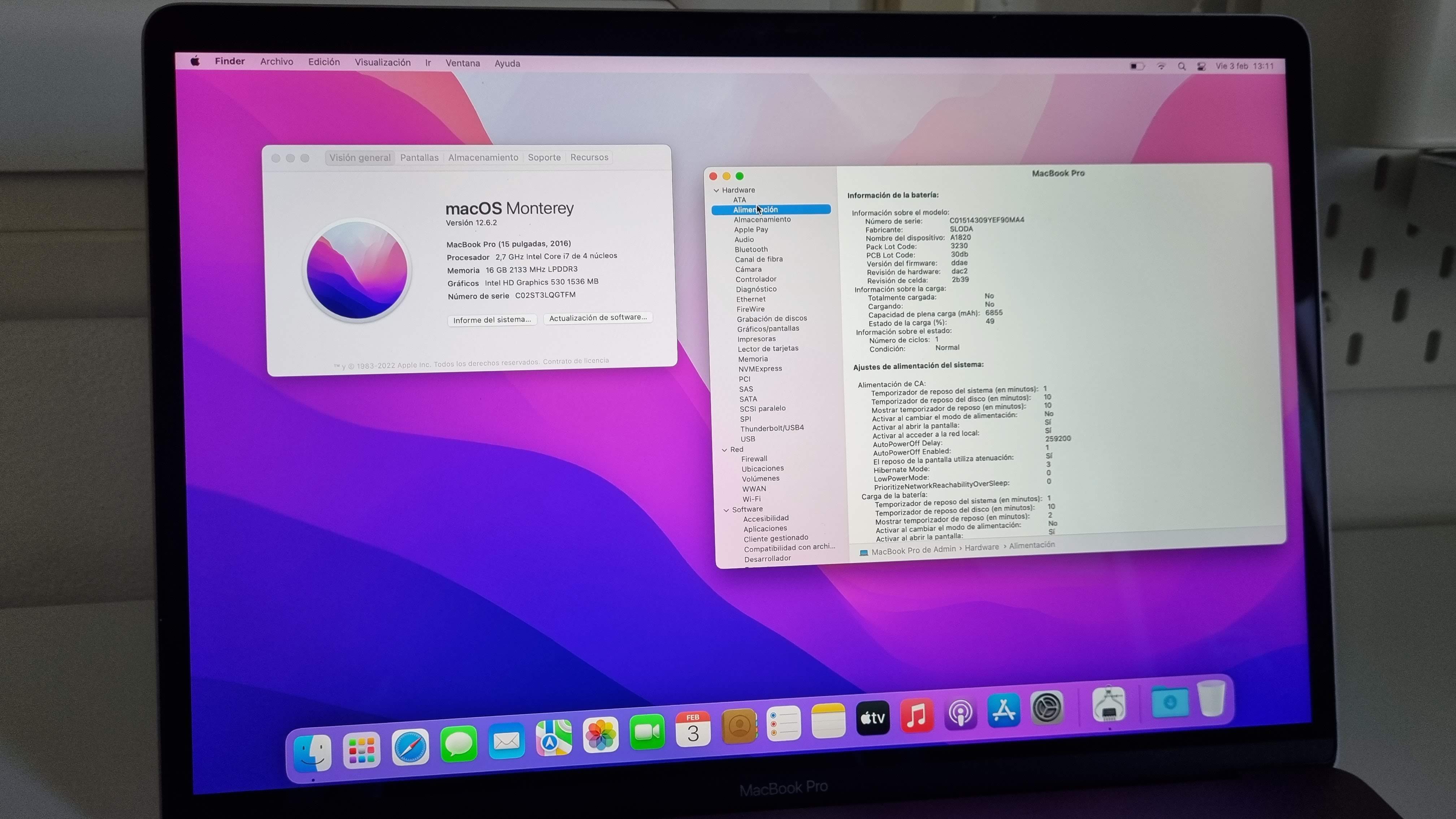Open System Information chip icon in Dock

tap(1108, 704)
